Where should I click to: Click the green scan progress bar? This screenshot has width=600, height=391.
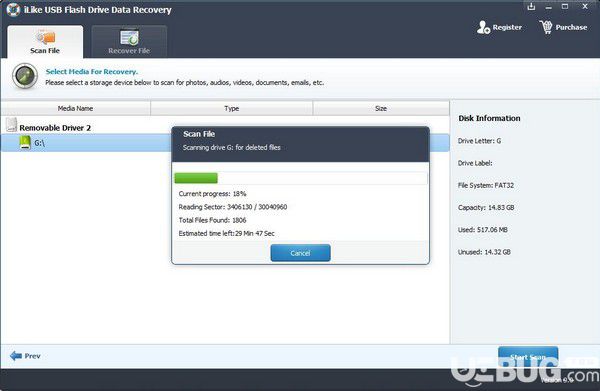[196, 178]
